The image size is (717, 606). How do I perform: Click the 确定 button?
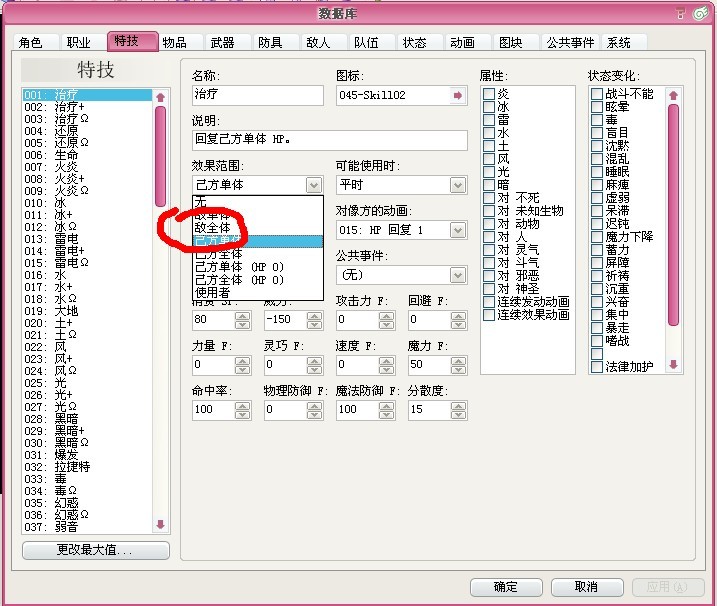(x=506, y=587)
